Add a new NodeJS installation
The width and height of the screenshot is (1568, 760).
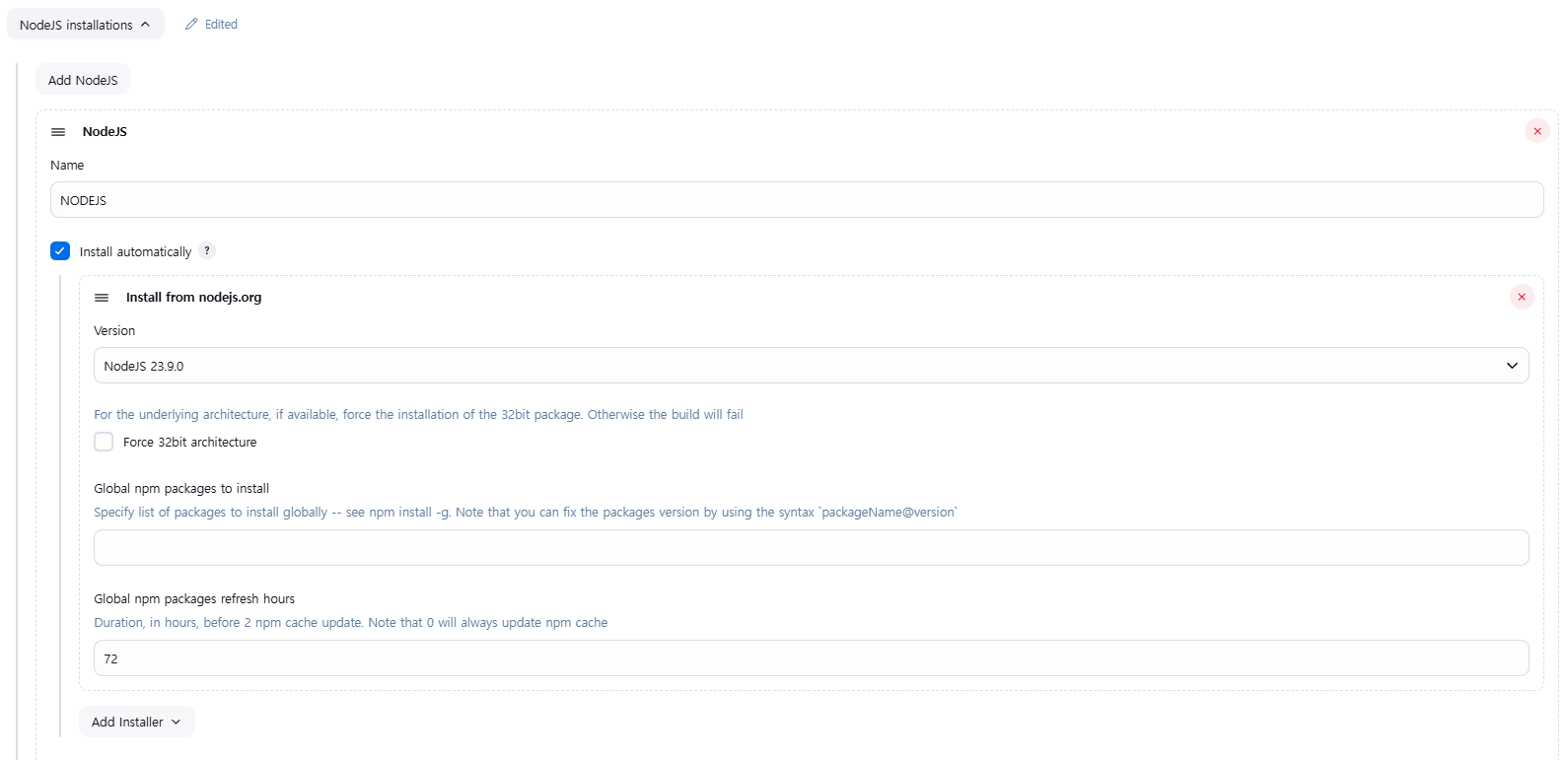(x=83, y=80)
